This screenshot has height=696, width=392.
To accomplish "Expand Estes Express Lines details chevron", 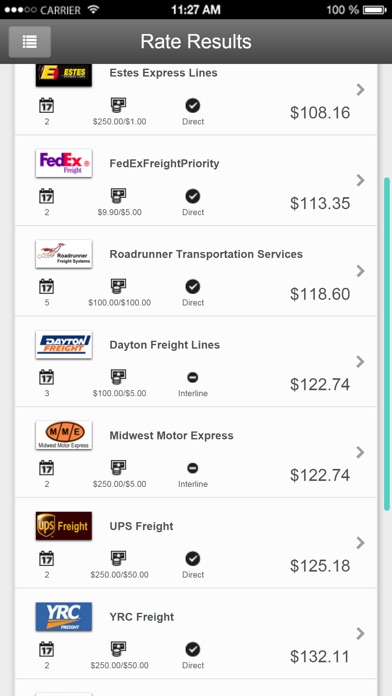I will pyautogui.click(x=360, y=90).
